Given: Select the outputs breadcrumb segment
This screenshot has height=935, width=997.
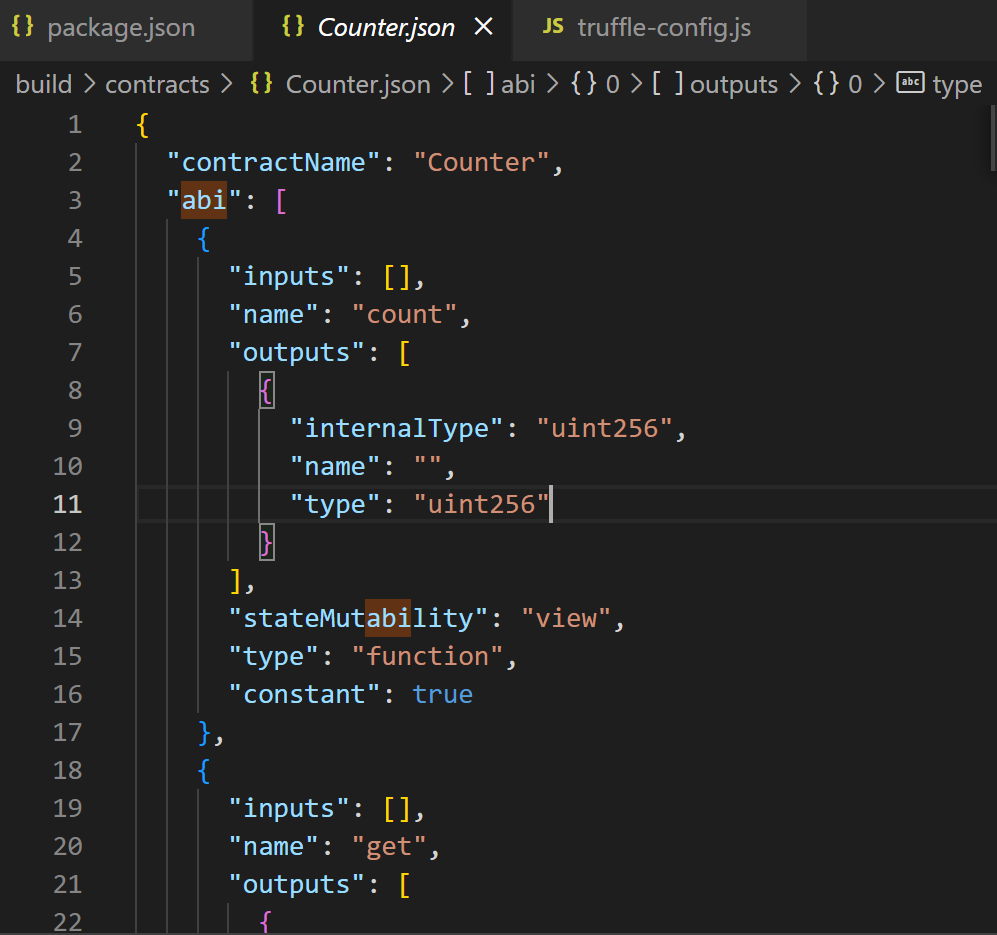Looking at the screenshot, I should [734, 84].
